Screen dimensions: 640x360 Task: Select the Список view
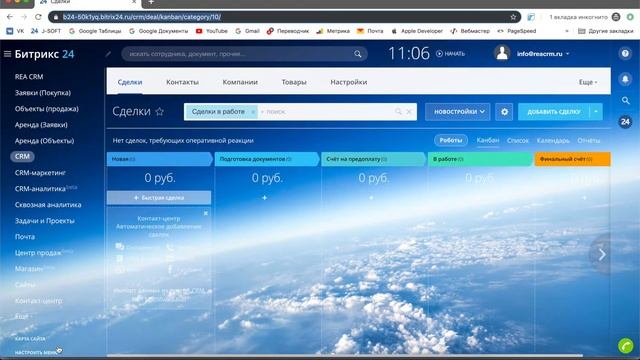(518, 140)
